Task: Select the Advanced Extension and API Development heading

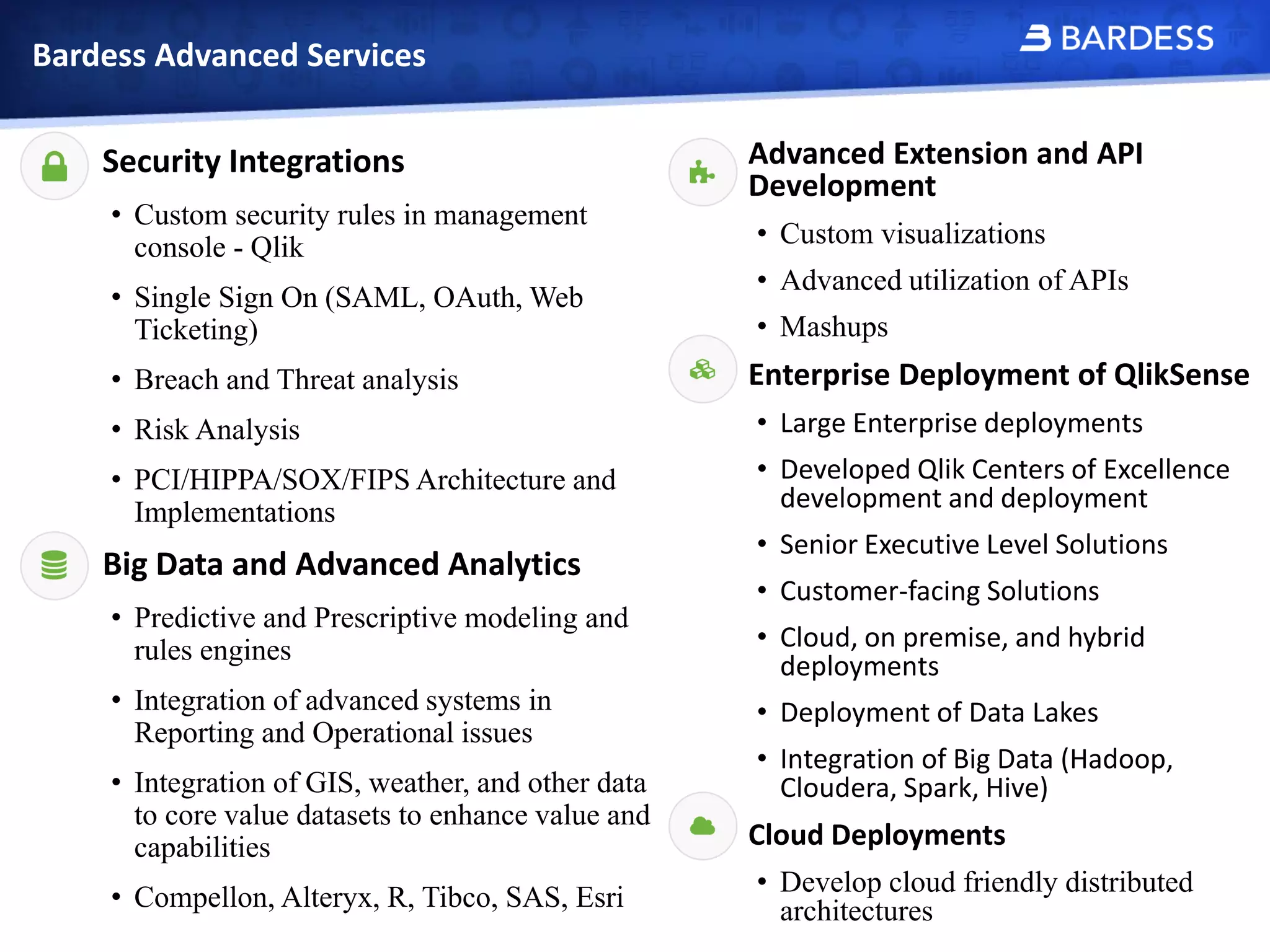Action: click(x=946, y=170)
